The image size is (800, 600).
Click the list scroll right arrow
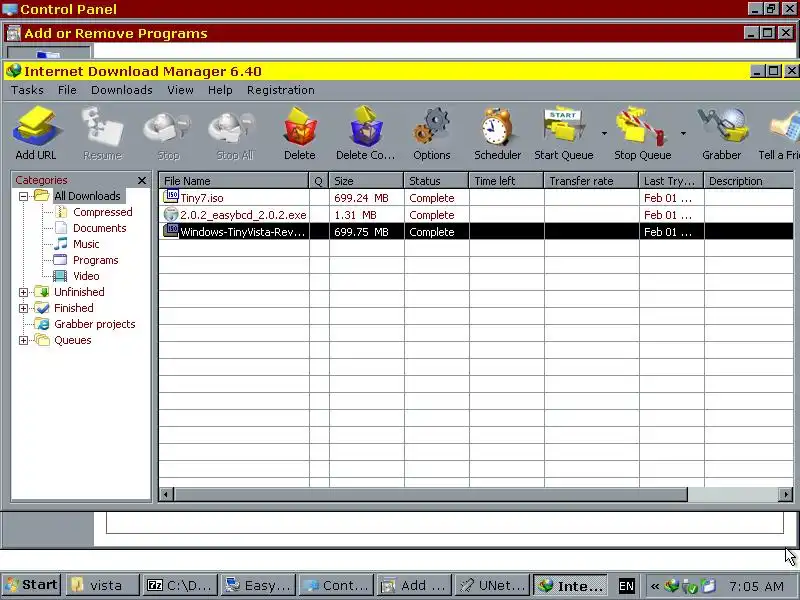pos(786,494)
